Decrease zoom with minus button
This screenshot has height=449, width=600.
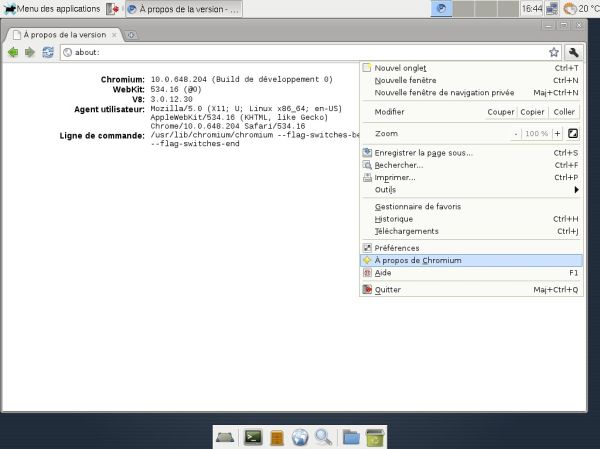click(x=516, y=134)
